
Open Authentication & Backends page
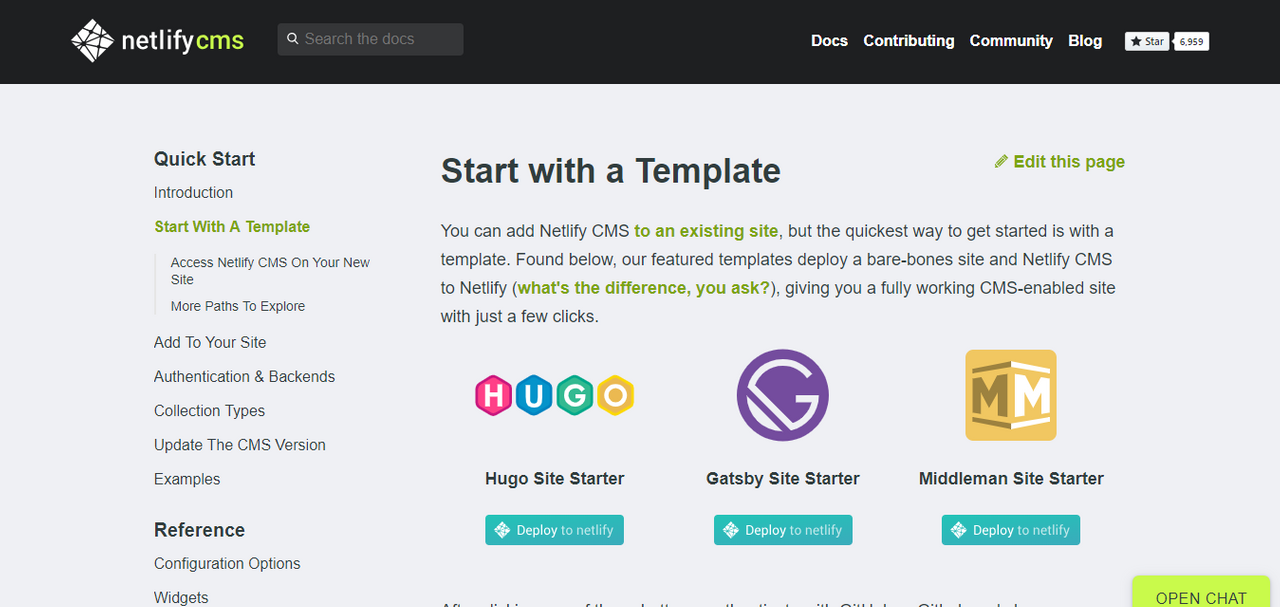(244, 377)
